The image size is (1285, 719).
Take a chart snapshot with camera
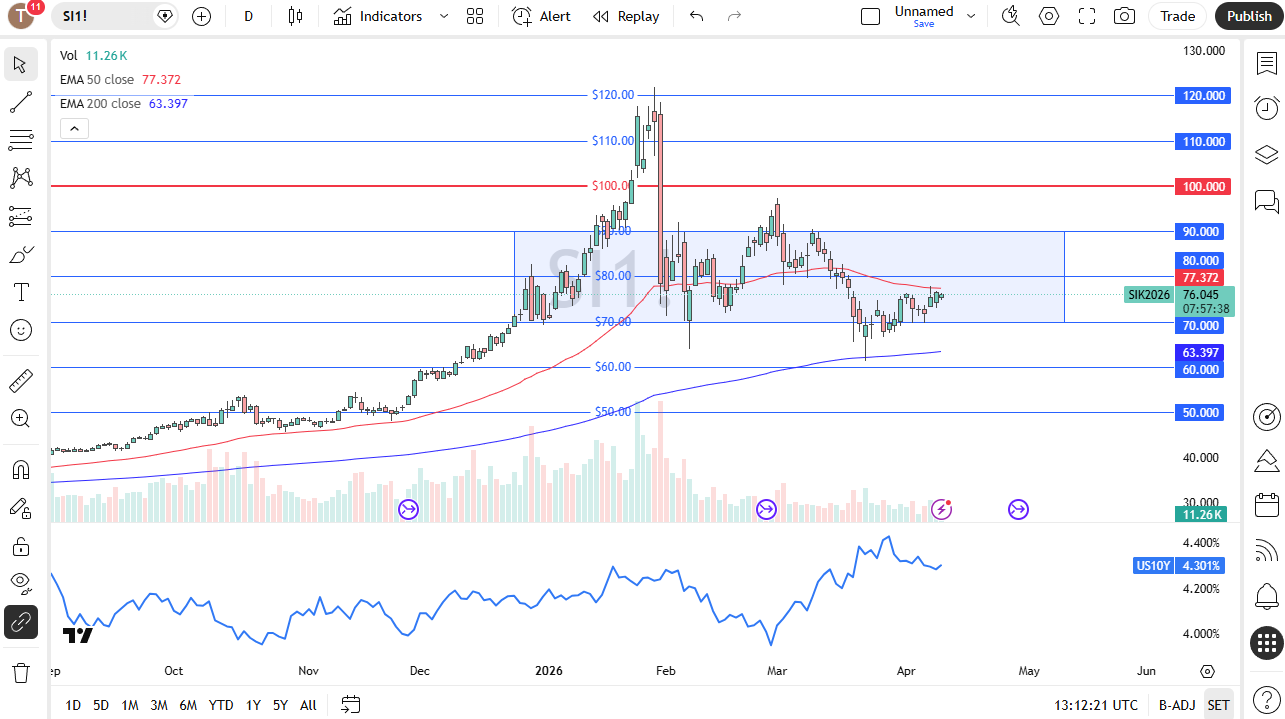1125,16
